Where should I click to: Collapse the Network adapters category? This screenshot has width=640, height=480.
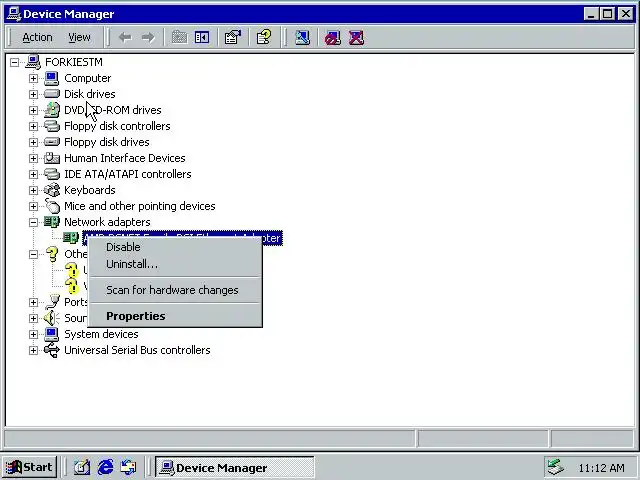(33, 222)
